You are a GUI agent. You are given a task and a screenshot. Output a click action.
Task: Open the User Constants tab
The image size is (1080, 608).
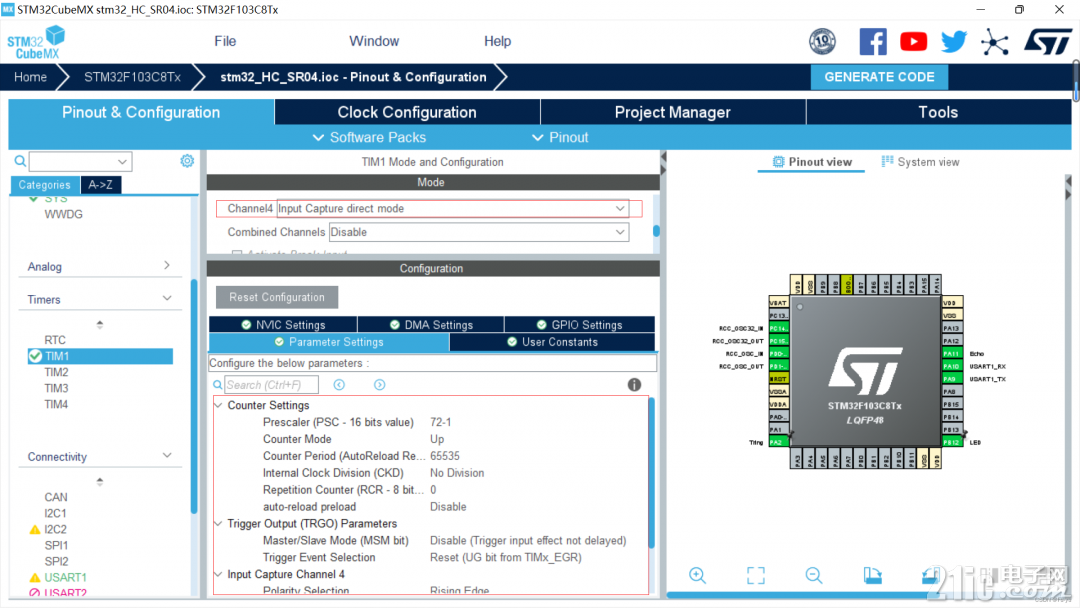552,342
